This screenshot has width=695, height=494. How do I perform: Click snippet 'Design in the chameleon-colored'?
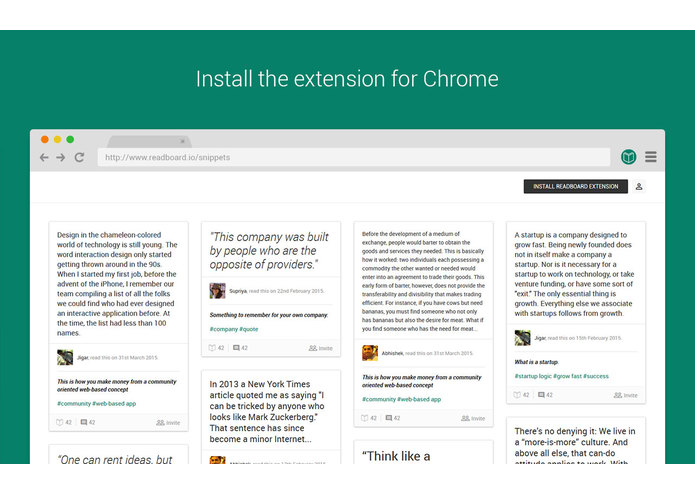(x=117, y=284)
